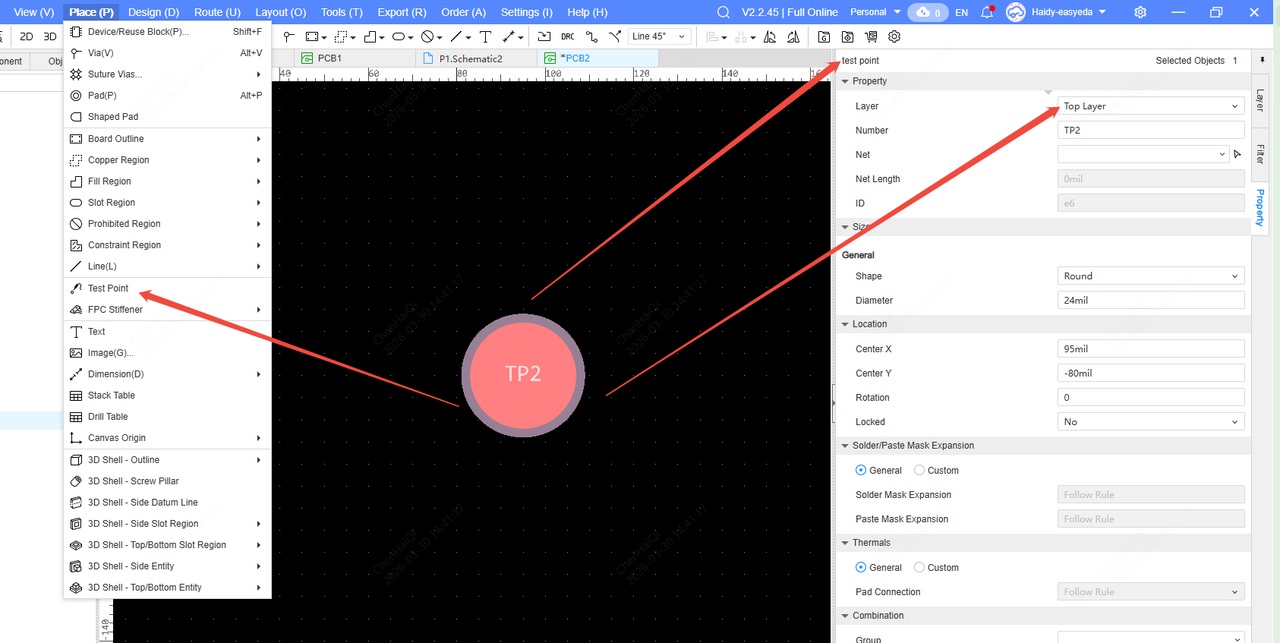Open the Shape dropdown set to Round
The width and height of the screenshot is (1280, 643).
coord(1150,276)
